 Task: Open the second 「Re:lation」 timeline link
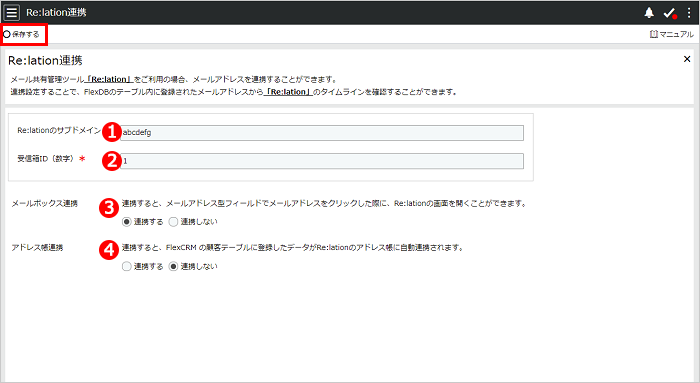(x=288, y=92)
